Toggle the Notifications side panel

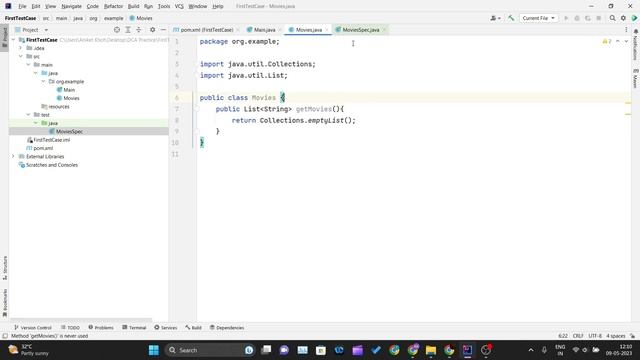pyautogui.click(x=636, y=44)
